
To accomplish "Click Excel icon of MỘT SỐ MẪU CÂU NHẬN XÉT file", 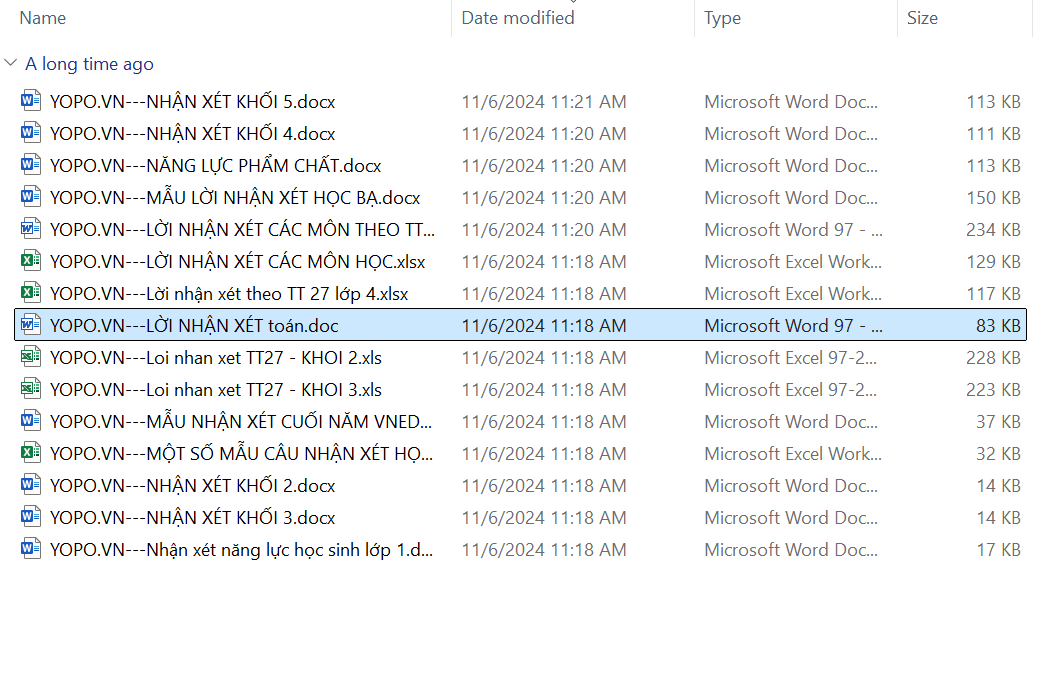I will pos(31,454).
